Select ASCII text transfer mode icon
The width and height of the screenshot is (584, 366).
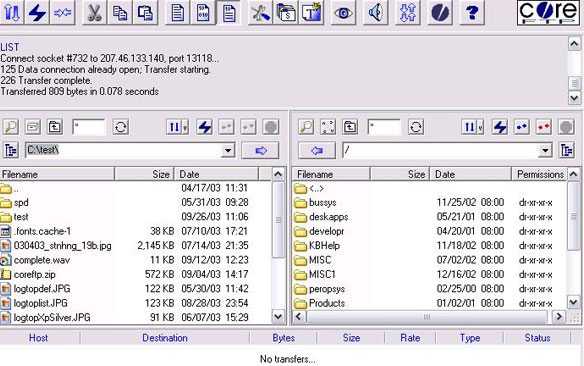click(177, 13)
